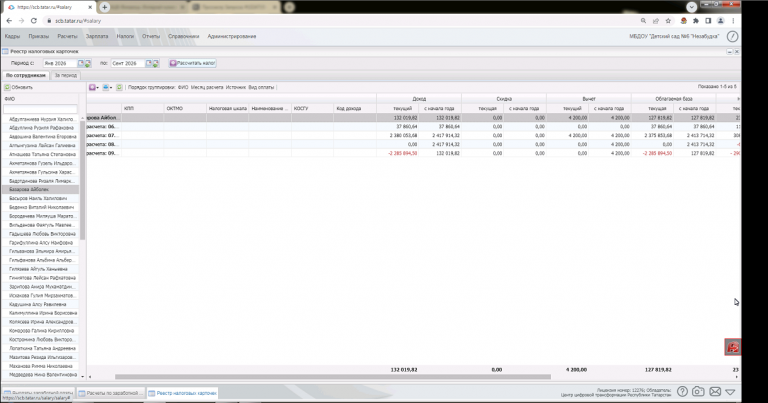Viewport: 768px width, 403px height.
Task: Select employee Калимуллина Ирина Борисовна
Action: click(x=40, y=313)
